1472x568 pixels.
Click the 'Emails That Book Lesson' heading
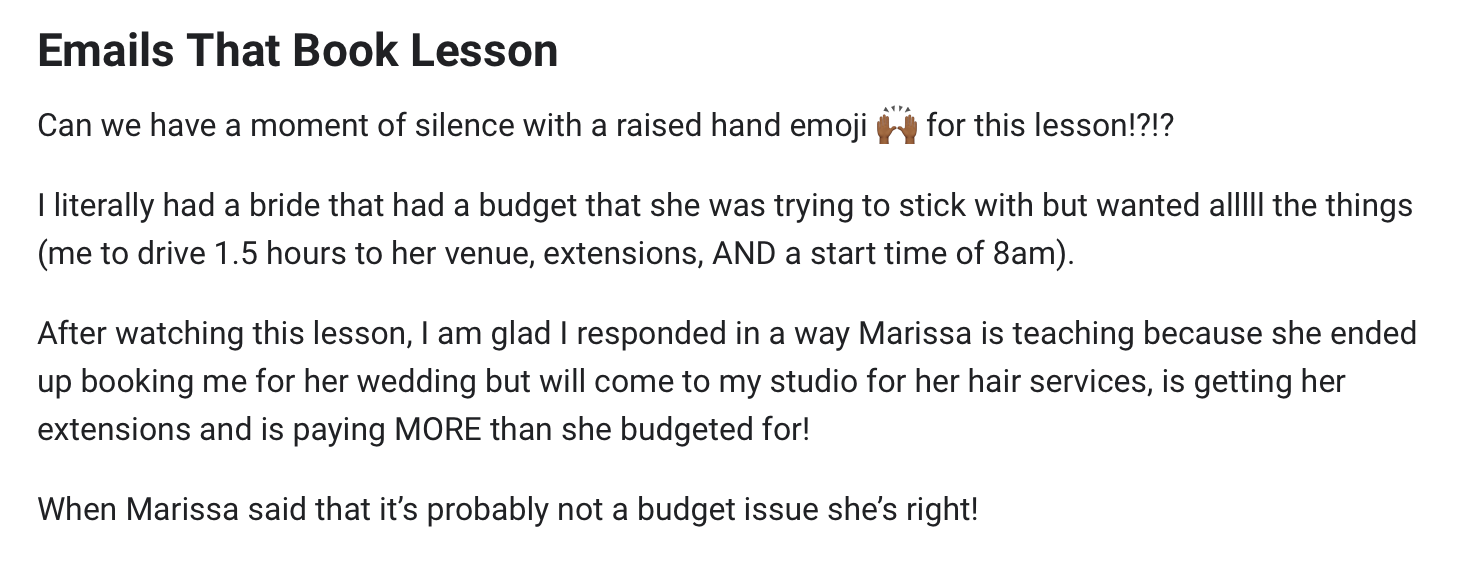298,51
